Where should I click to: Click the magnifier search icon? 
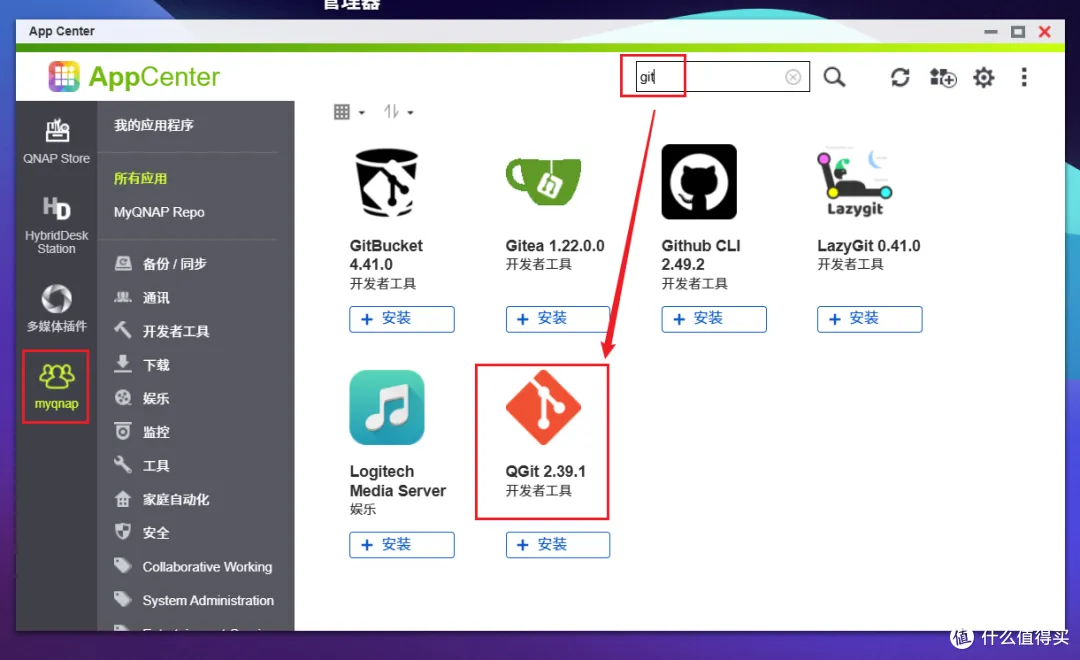[x=834, y=77]
